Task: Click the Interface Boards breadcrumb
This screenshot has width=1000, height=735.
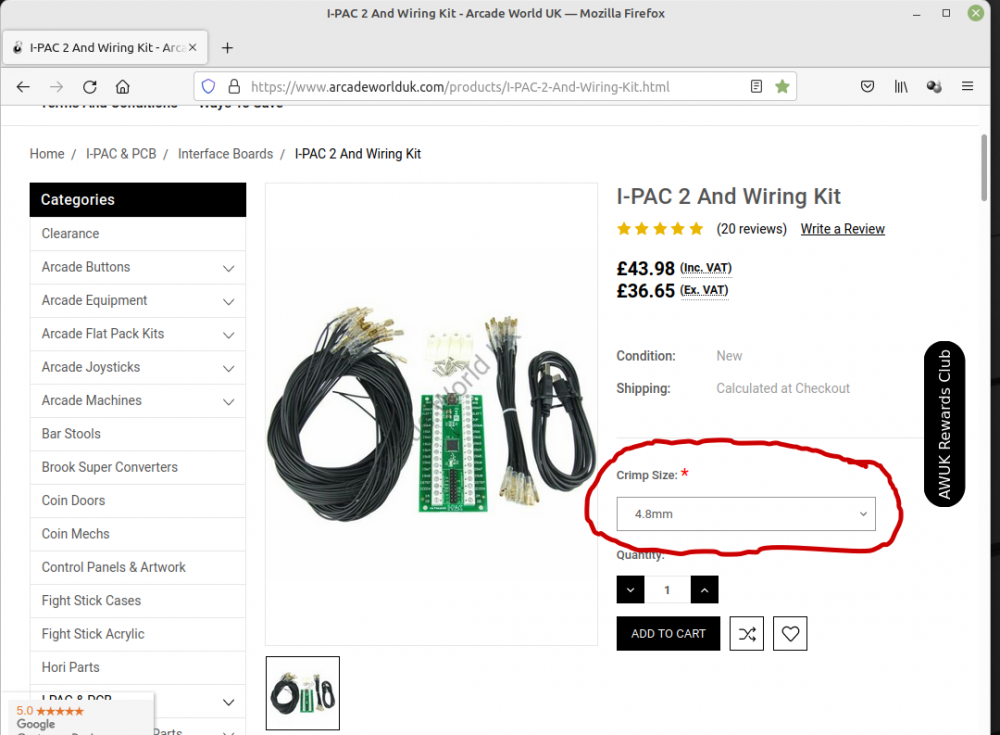Action: [225, 154]
